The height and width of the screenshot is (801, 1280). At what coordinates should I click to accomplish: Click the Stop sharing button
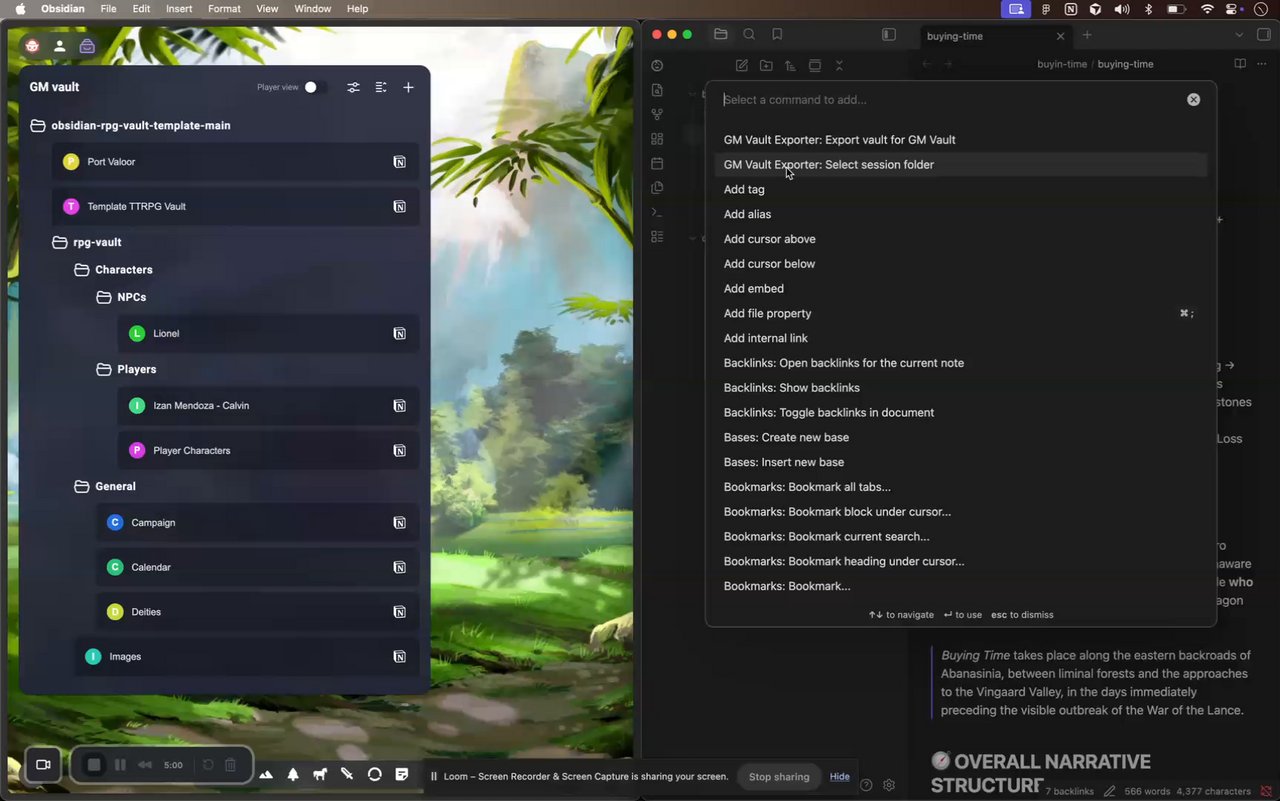tap(779, 777)
